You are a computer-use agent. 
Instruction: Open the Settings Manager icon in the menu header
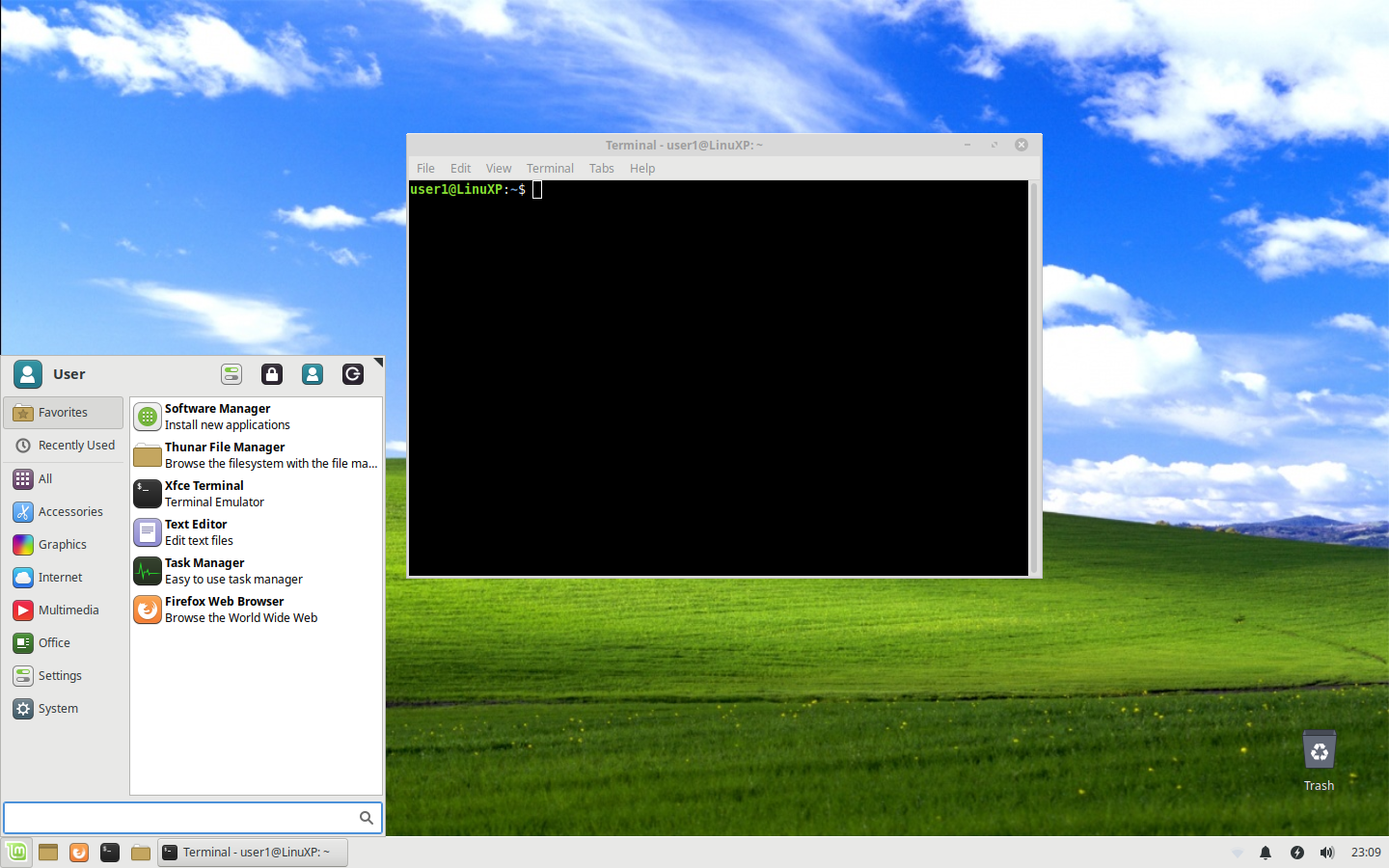pos(231,374)
